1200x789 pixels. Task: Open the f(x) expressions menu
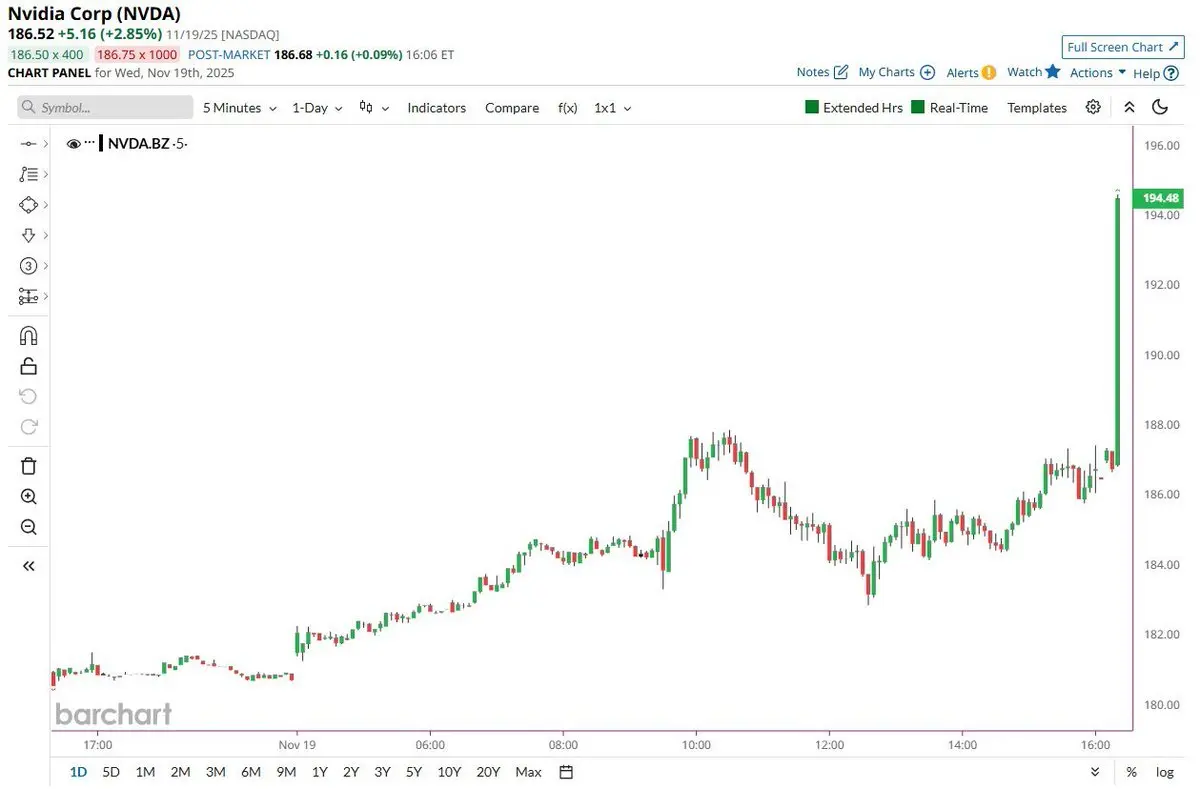[567, 107]
